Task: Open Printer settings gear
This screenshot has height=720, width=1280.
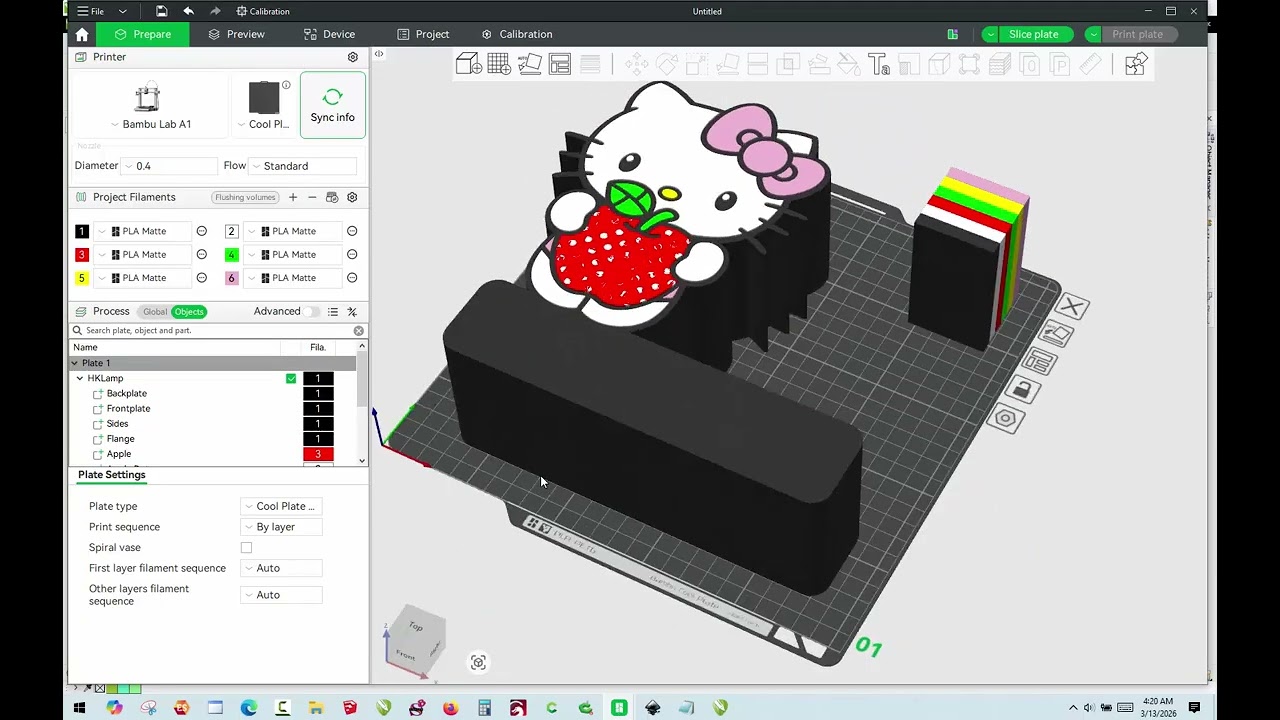Action: pos(352,57)
